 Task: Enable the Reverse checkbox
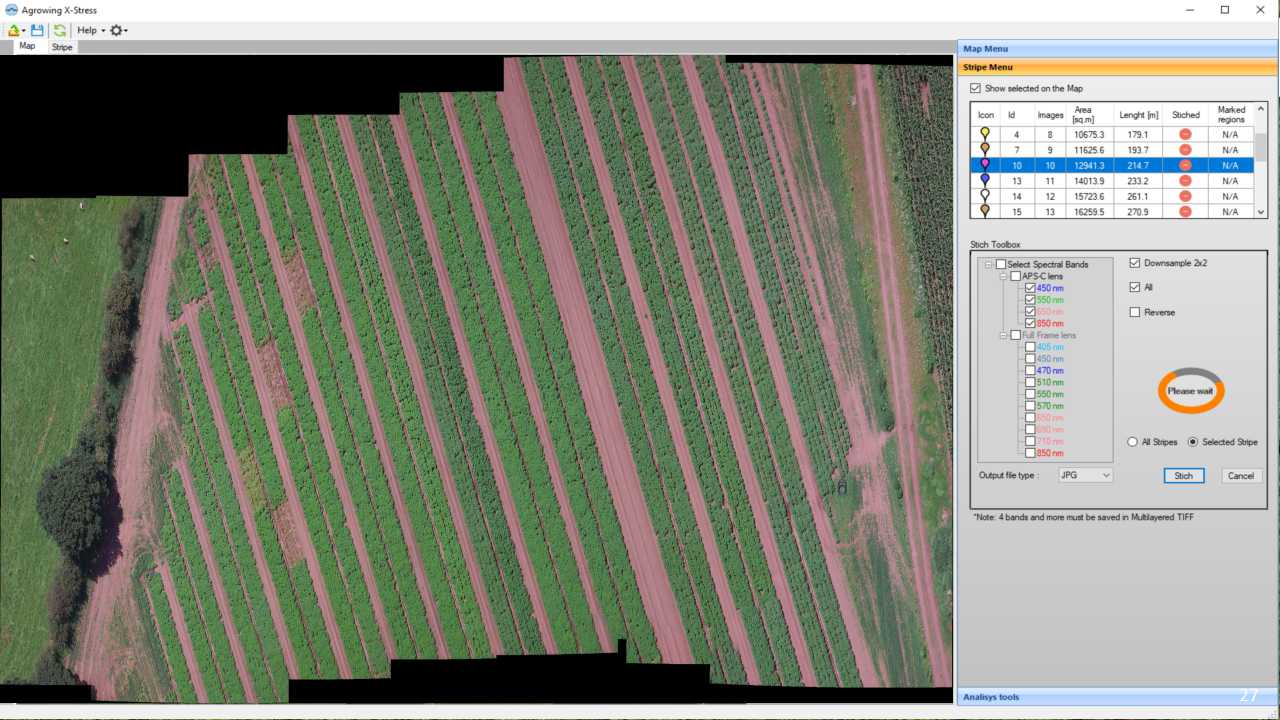[1134, 312]
